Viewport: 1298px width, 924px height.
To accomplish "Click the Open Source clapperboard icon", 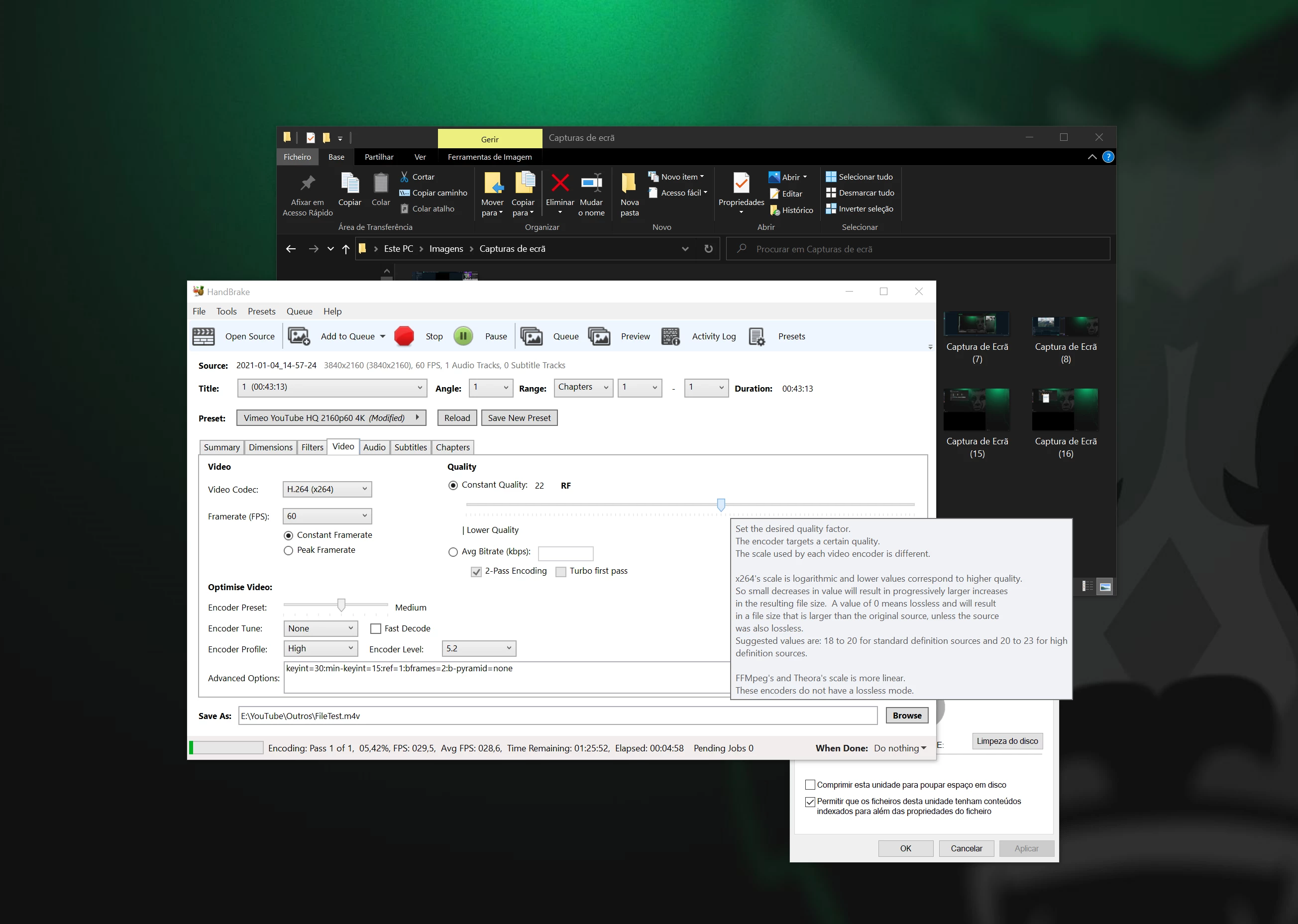I will coord(203,336).
